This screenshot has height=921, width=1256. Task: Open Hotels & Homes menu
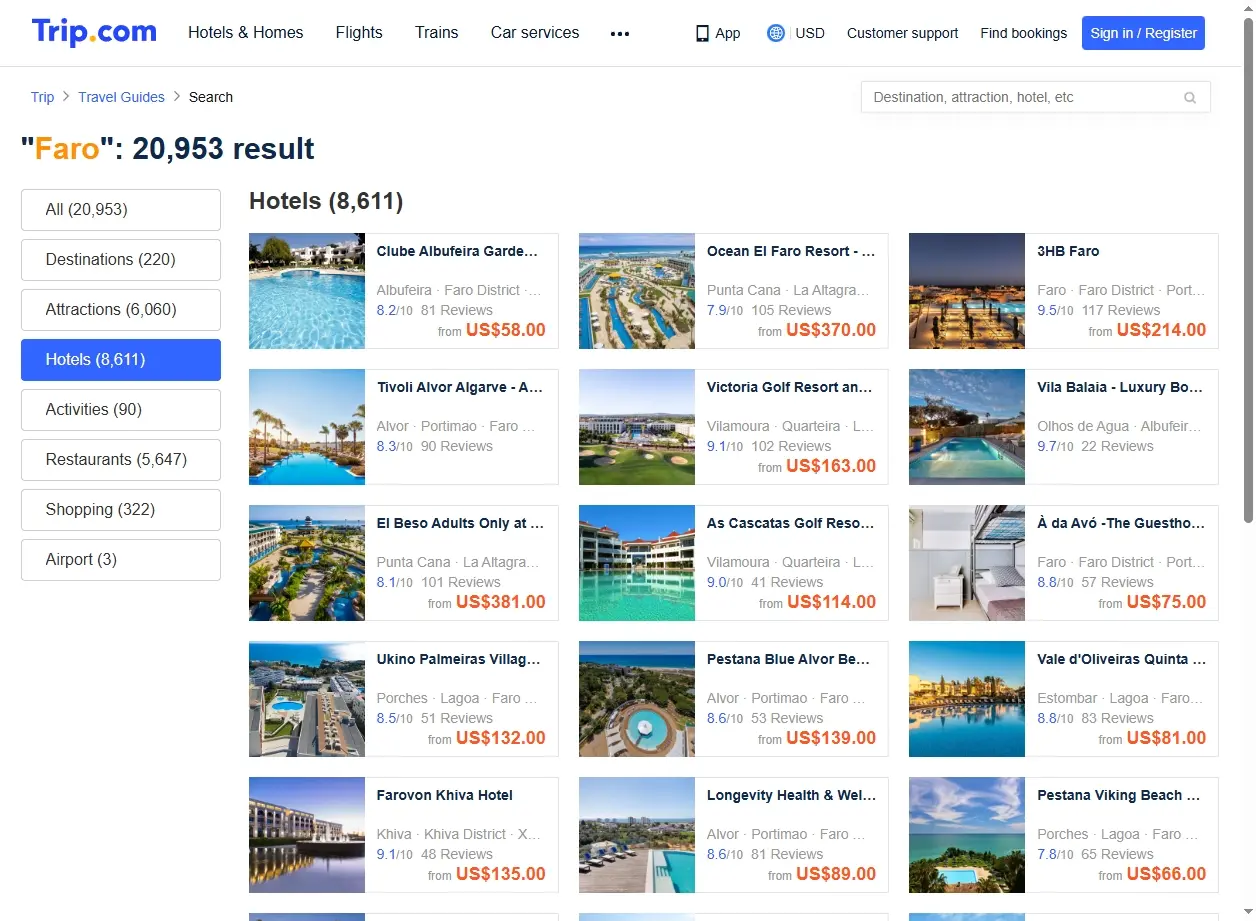click(x=246, y=32)
